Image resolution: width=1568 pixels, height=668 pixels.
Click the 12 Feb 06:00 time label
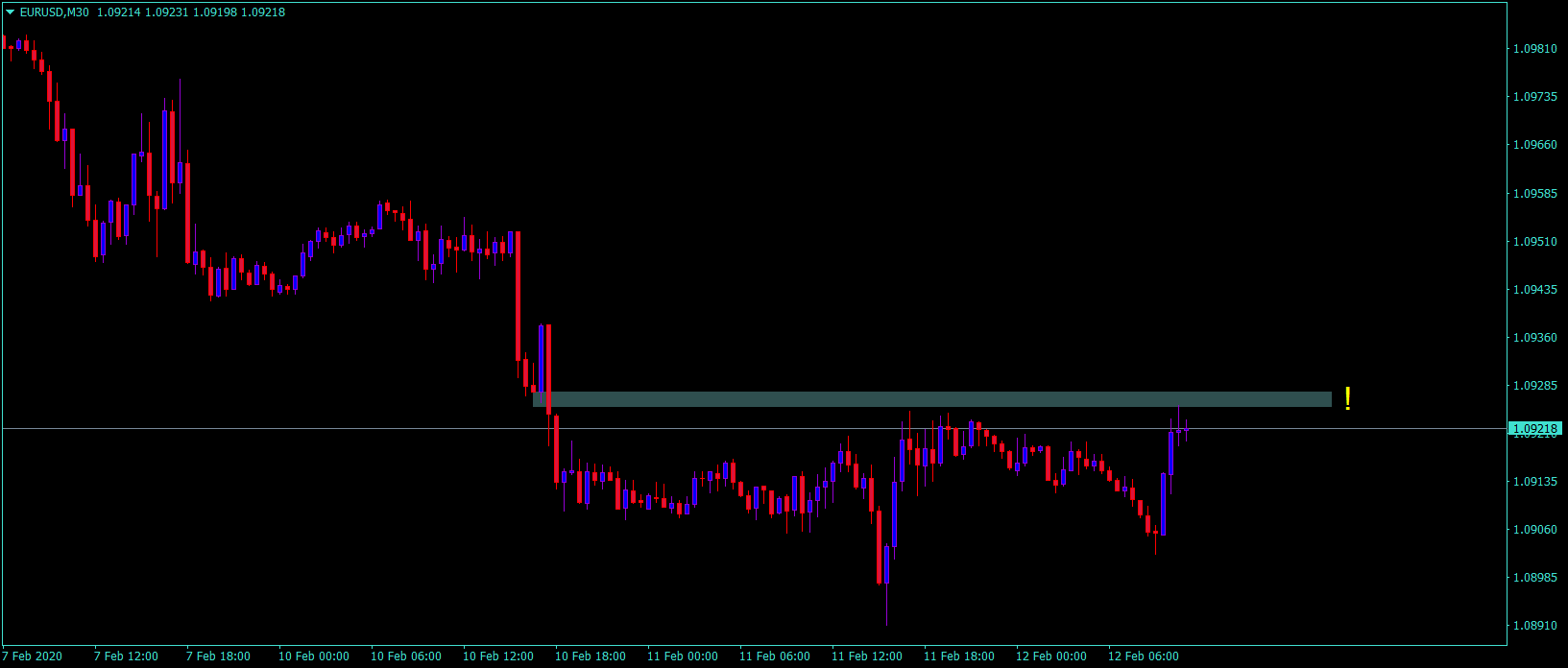pyautogui.click(x=1144, y=656)
